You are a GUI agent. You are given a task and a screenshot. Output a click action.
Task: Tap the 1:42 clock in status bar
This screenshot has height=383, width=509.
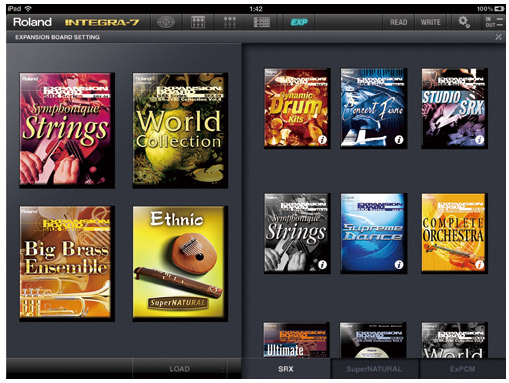(256, 9)
